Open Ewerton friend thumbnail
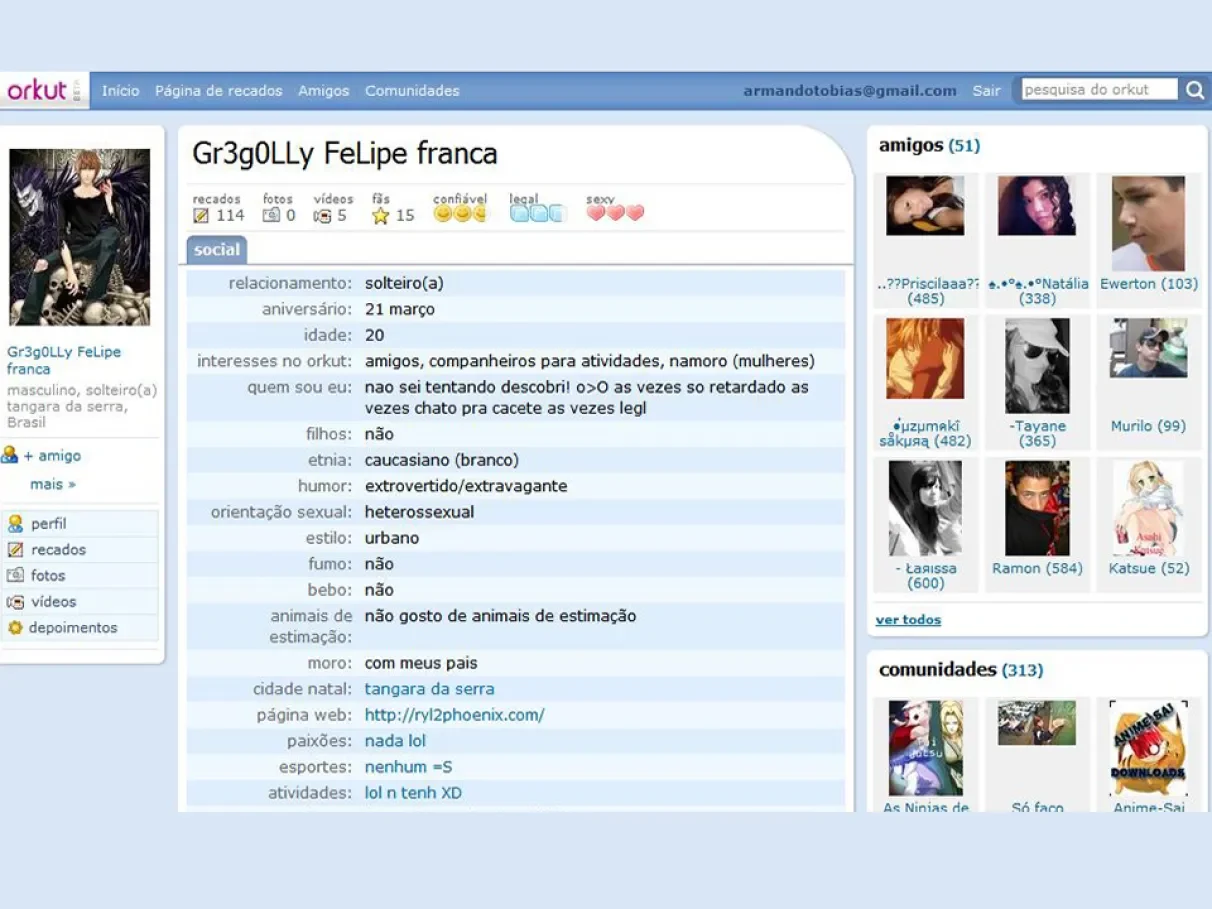1212x909 pixels. click(1148, 224)
